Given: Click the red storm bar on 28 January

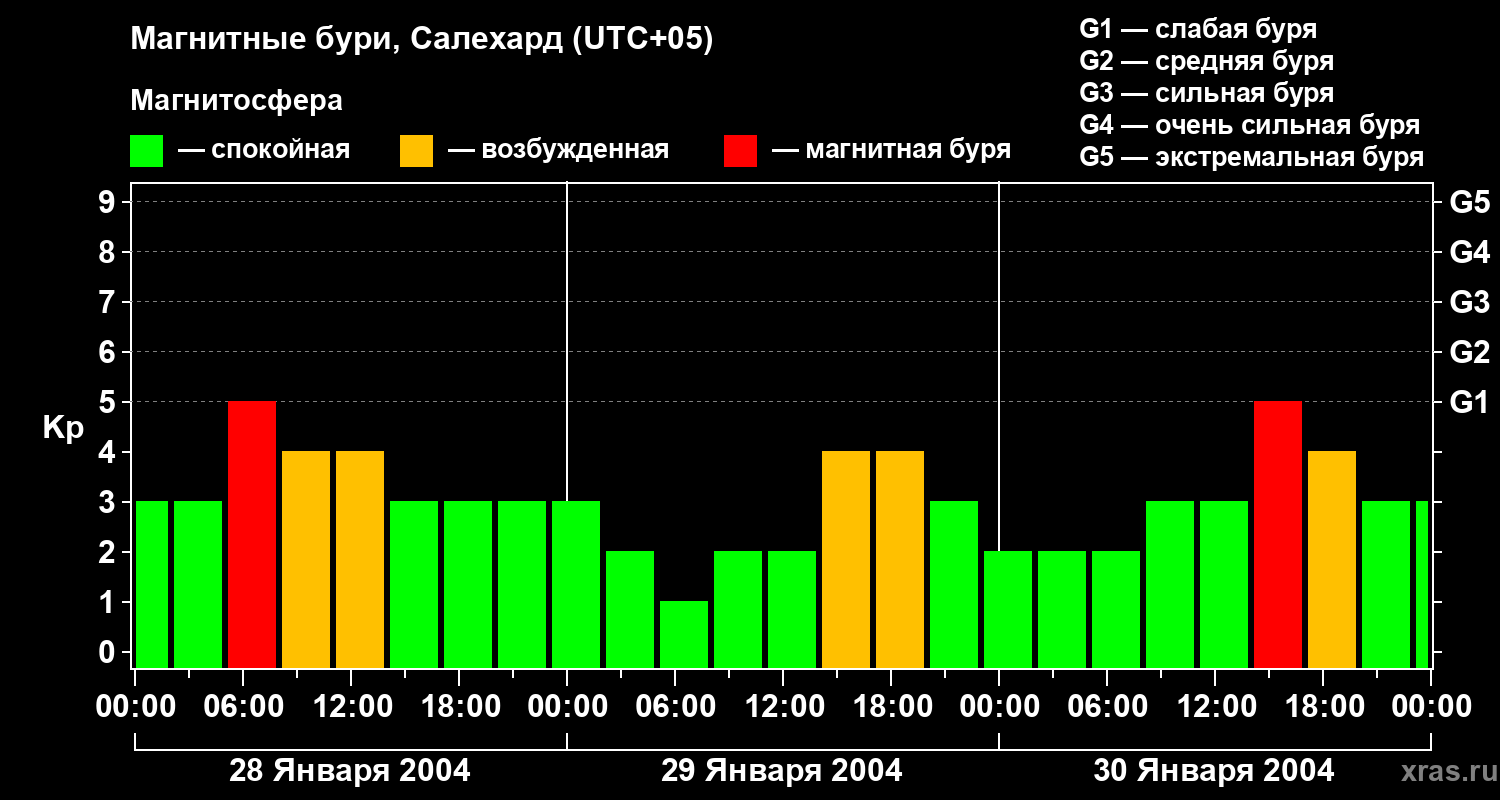Looking at the screenshot, I should 252,534.
